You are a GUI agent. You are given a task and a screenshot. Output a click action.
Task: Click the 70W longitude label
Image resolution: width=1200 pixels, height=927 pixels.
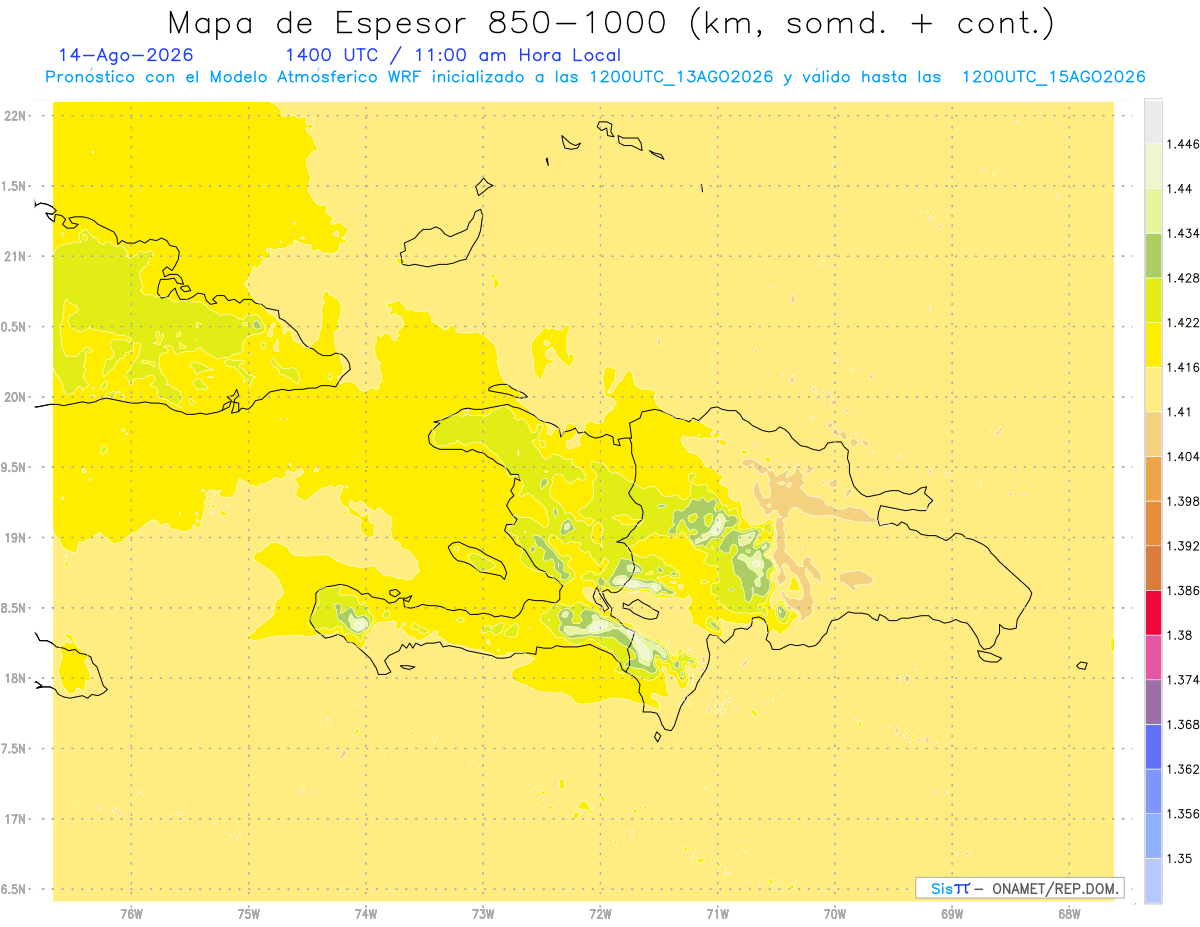[x=835, y=914]
